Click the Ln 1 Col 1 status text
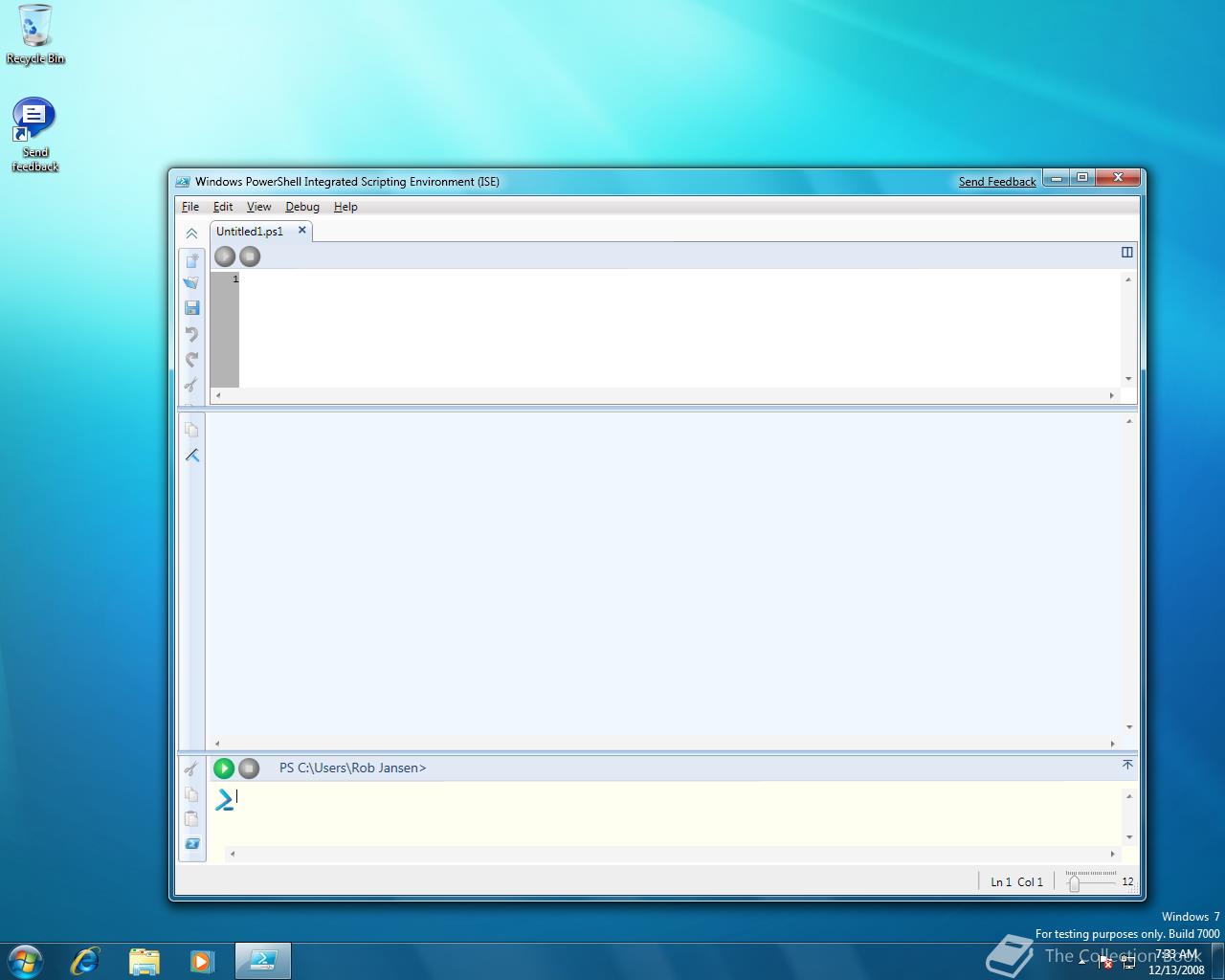This screenshot has width=1225, height=980. (1016, 882)
